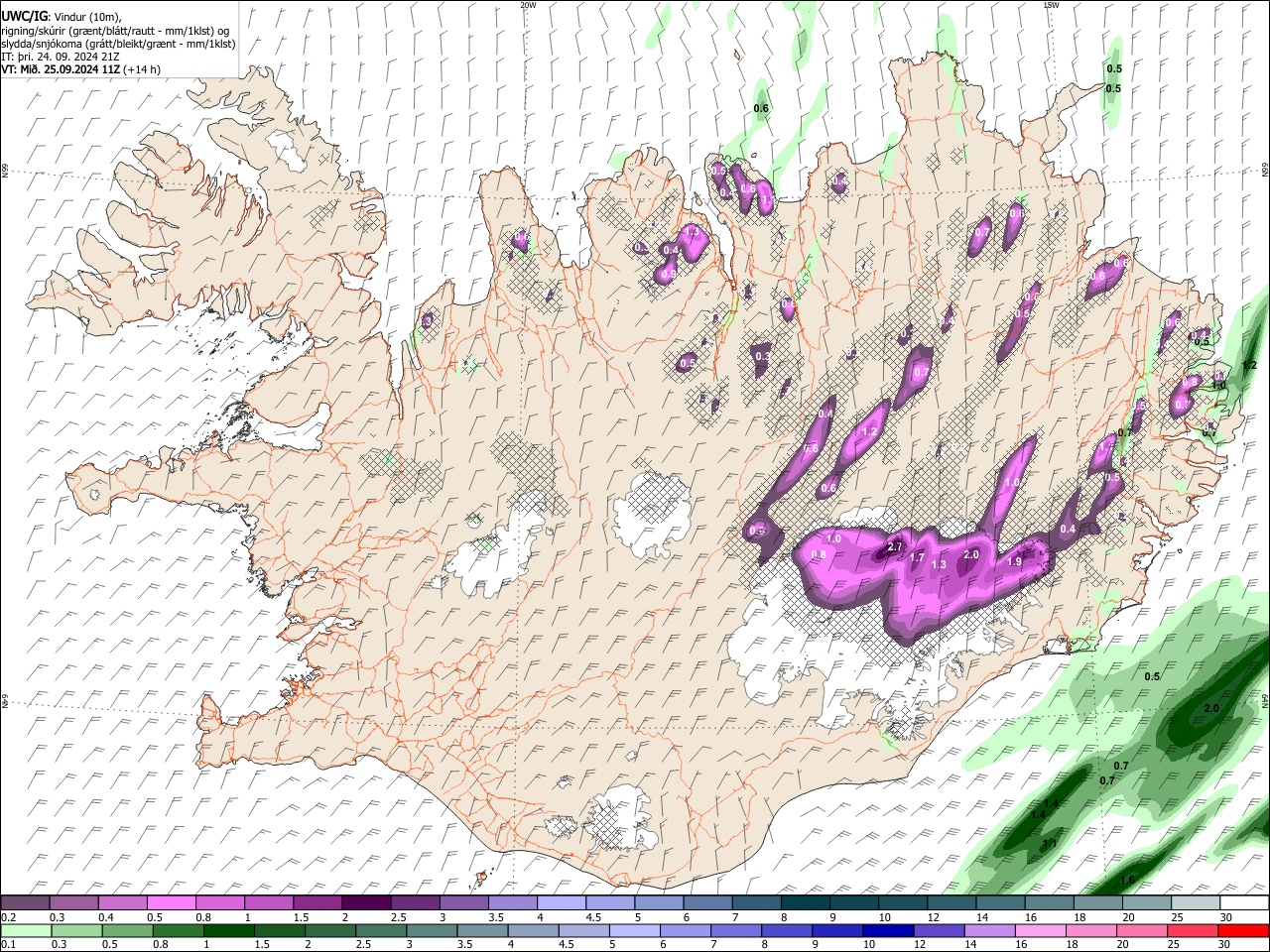The width and height of the screenshot is (1270, 952).
Task: Click the '0.2' label on the top scale
Action: [8, 917]
